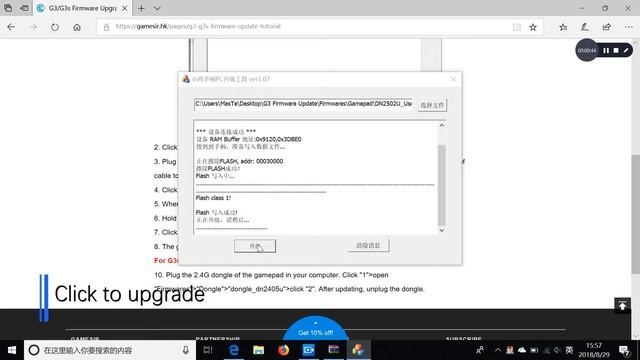Image resolution: width=640 pixels, height=360 pixels.
Task: Click the Cortana search box
Action: point(110,350)
